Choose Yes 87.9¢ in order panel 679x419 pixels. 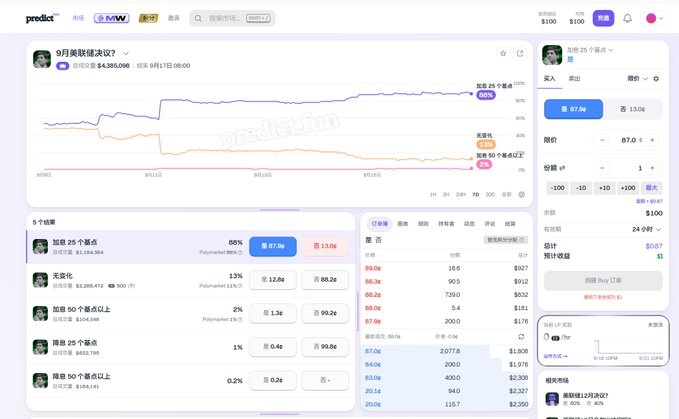pyautogui.click(x=573, y=109)
